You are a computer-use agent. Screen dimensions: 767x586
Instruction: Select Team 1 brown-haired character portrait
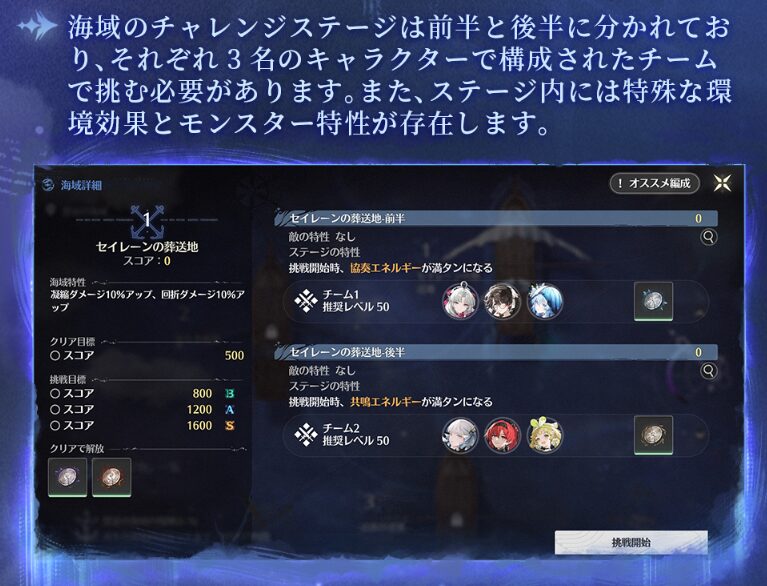pos(502,300)
